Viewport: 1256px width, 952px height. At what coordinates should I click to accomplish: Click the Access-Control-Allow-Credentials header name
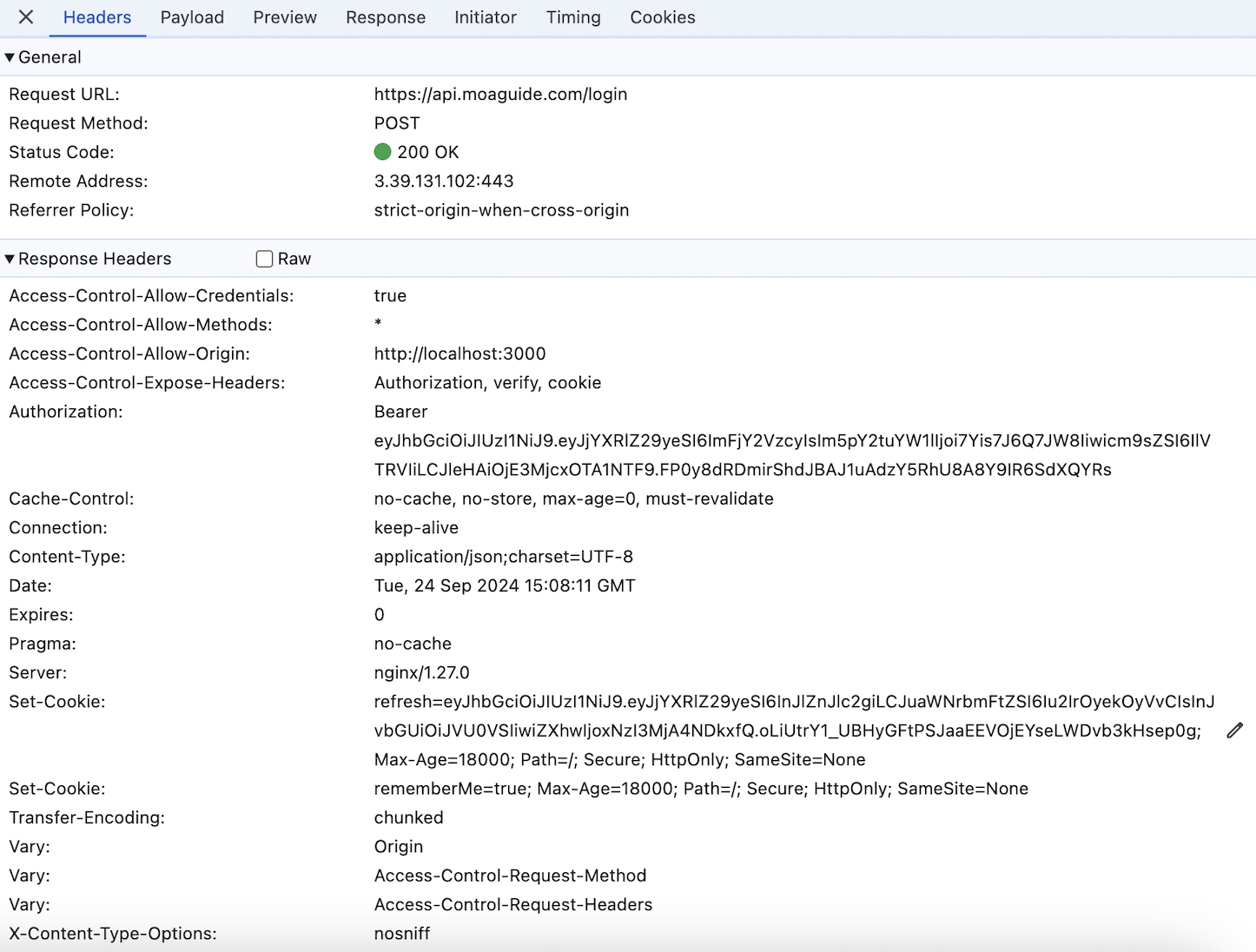point(151,296)
